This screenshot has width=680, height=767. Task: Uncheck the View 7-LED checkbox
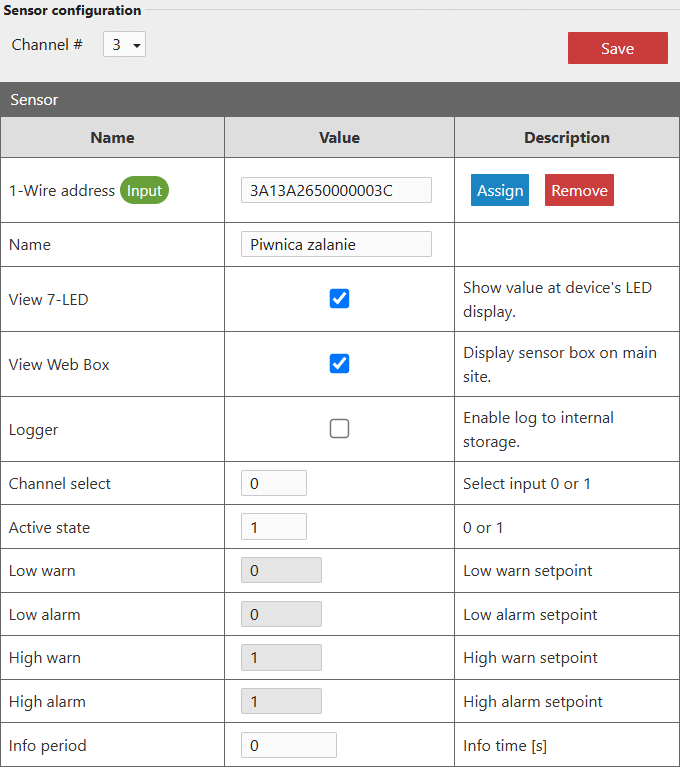click(x=339, y=299)
